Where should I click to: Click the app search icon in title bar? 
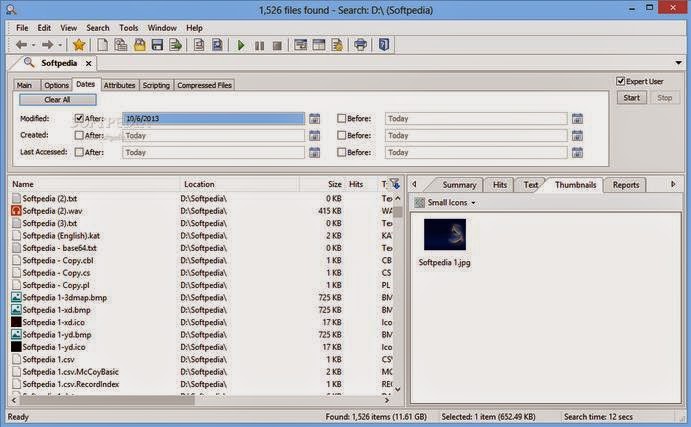tap(11, 9)
